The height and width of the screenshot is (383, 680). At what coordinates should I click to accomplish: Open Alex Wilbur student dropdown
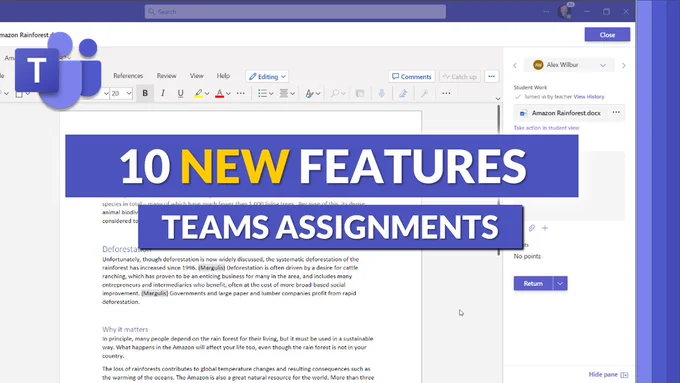click(x=569, y=65)
